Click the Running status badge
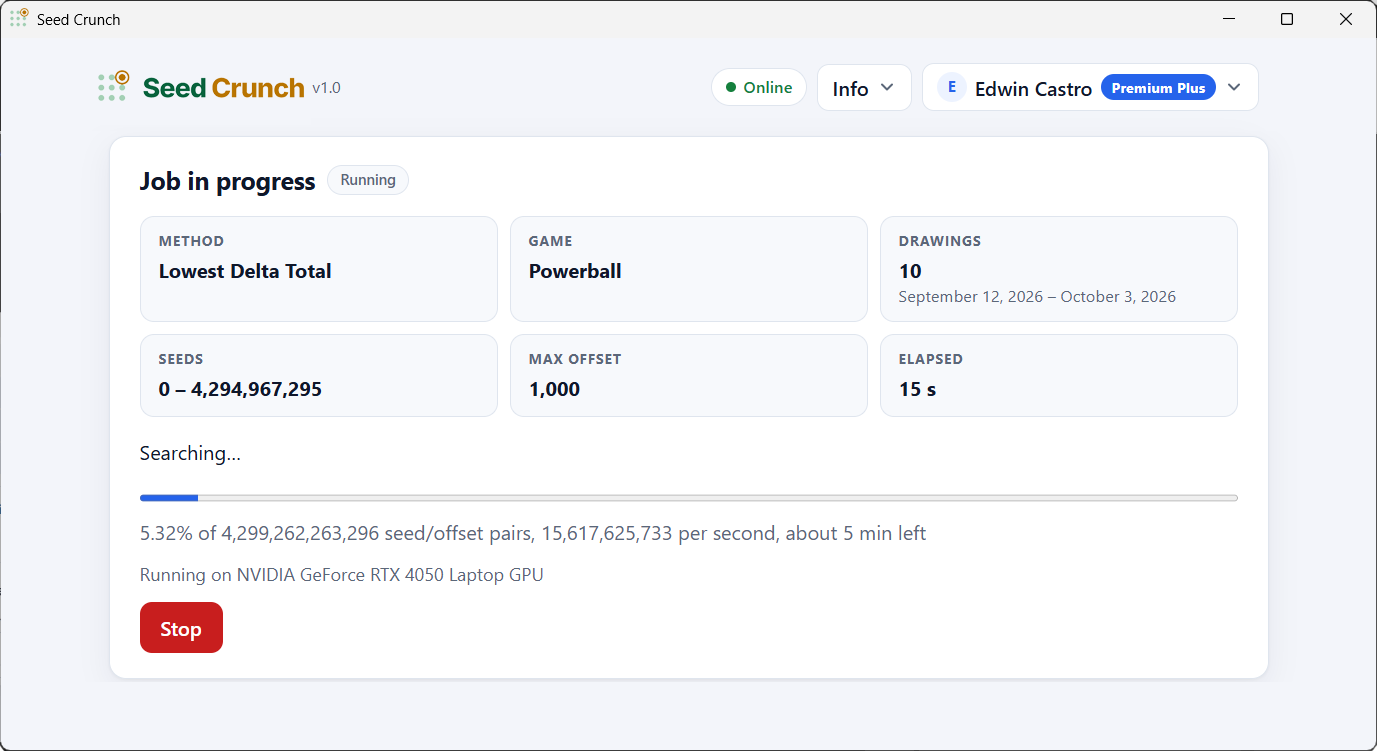The image size is (1377, 754). [x=368, y=180]
